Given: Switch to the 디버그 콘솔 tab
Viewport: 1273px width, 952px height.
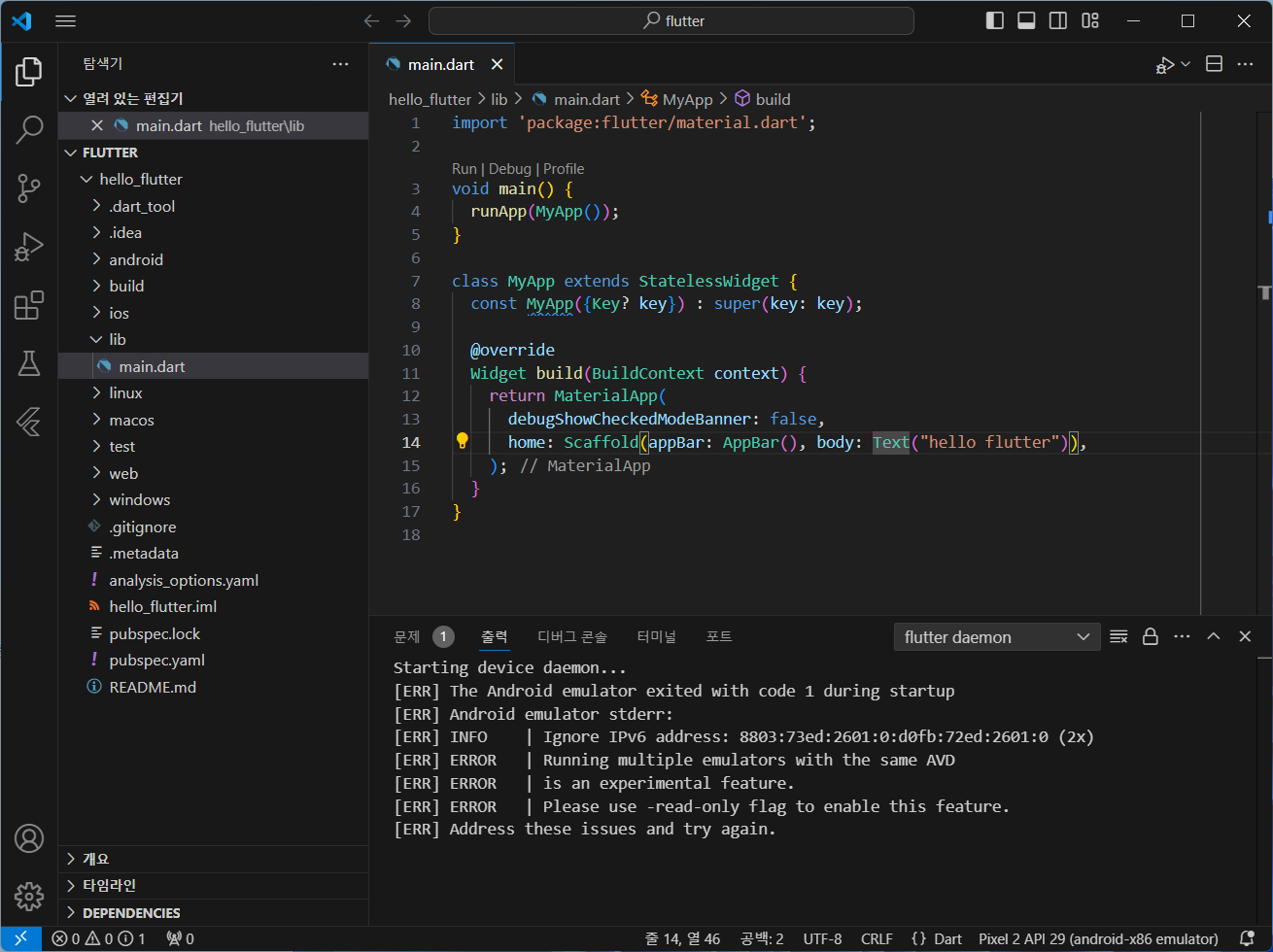Looking at the screenshot, I should pos(572,637).
